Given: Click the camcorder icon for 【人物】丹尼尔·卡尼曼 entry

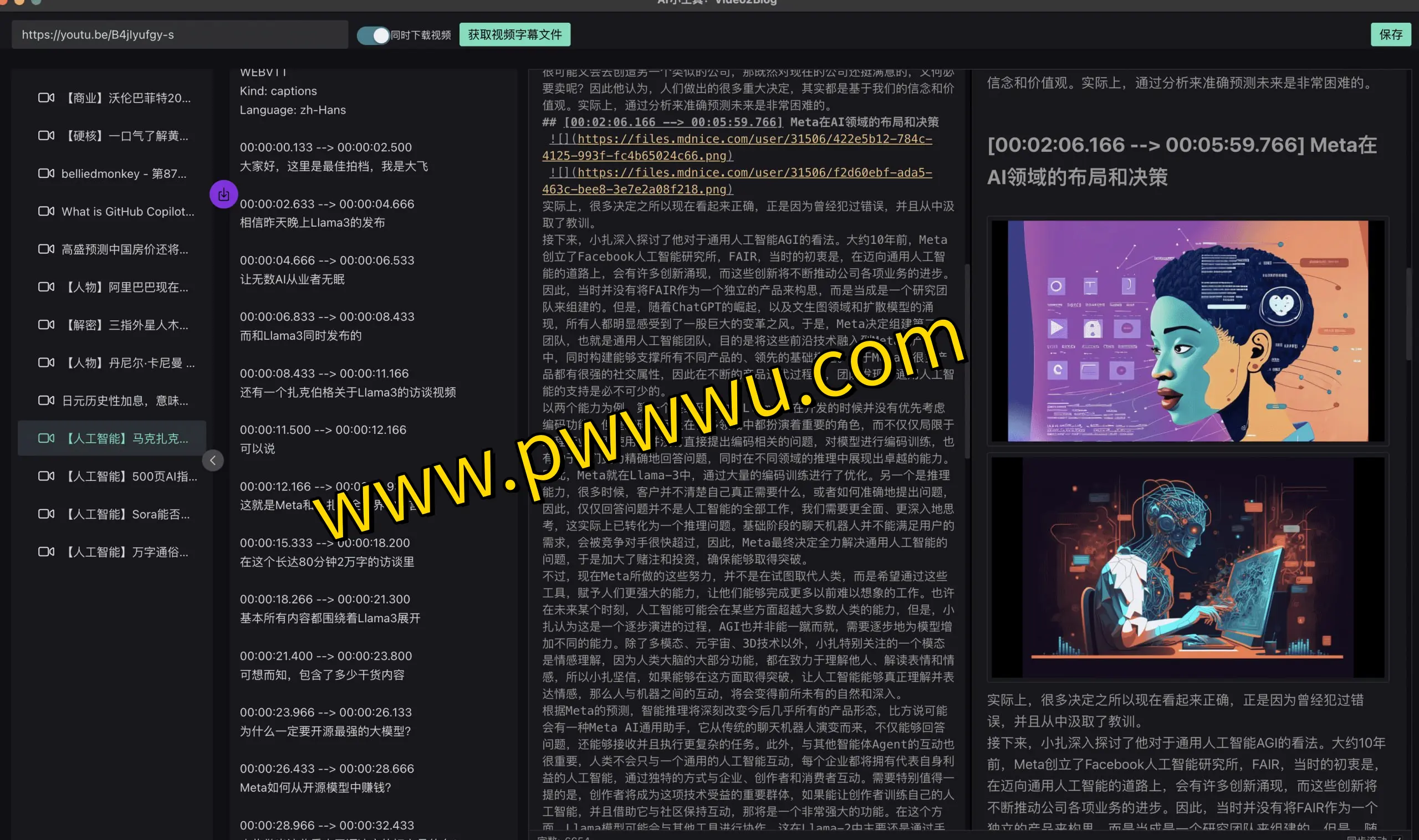Looking at the screenshot, I should (x=47, y=362).
